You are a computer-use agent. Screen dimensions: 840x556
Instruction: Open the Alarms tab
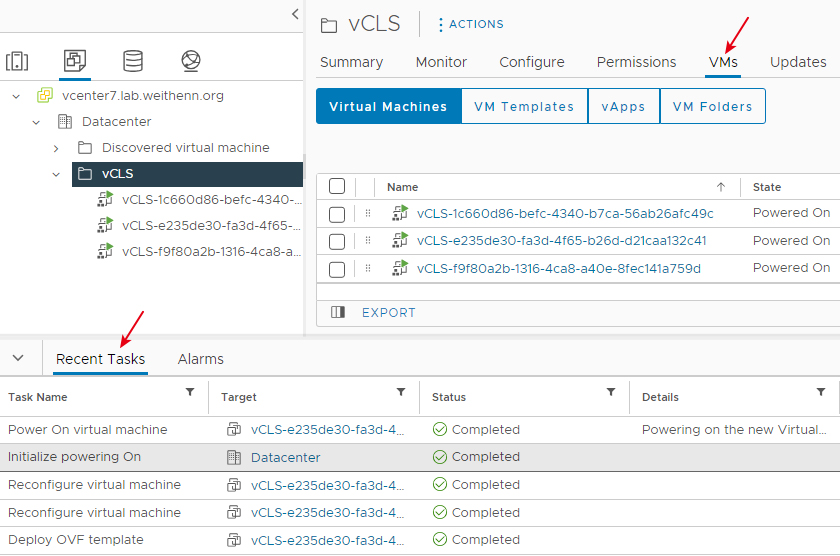pos(200,359)
